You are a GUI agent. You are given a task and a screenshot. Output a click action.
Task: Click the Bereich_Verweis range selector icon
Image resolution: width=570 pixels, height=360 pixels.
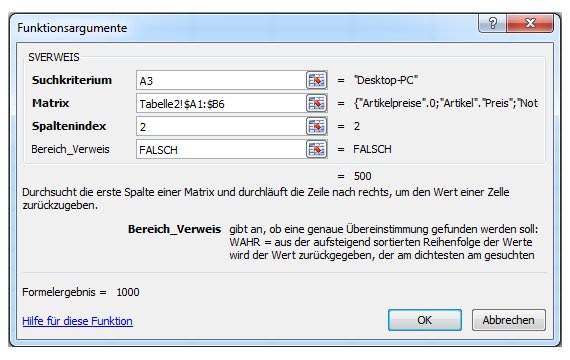point(316,149)
